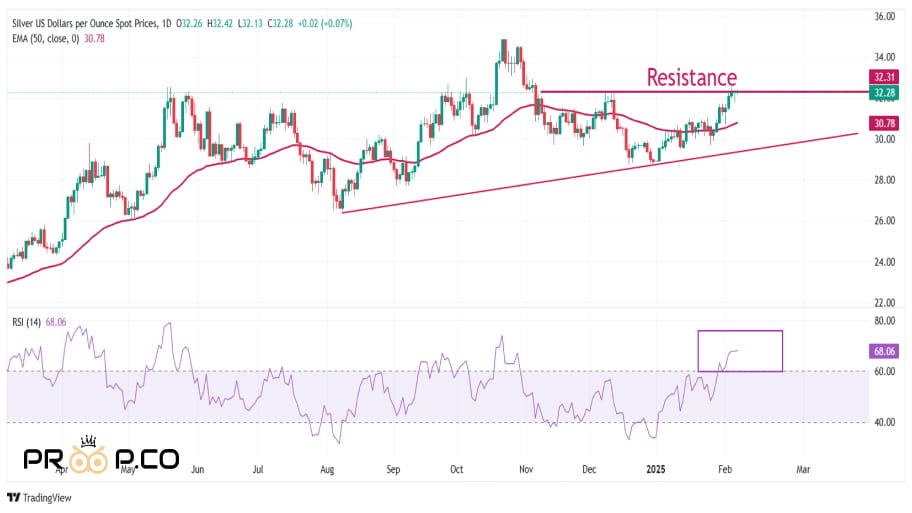This screenshot has width=912, height=513.
Task: Click the L32.13 low value
Action: [250, 24]
